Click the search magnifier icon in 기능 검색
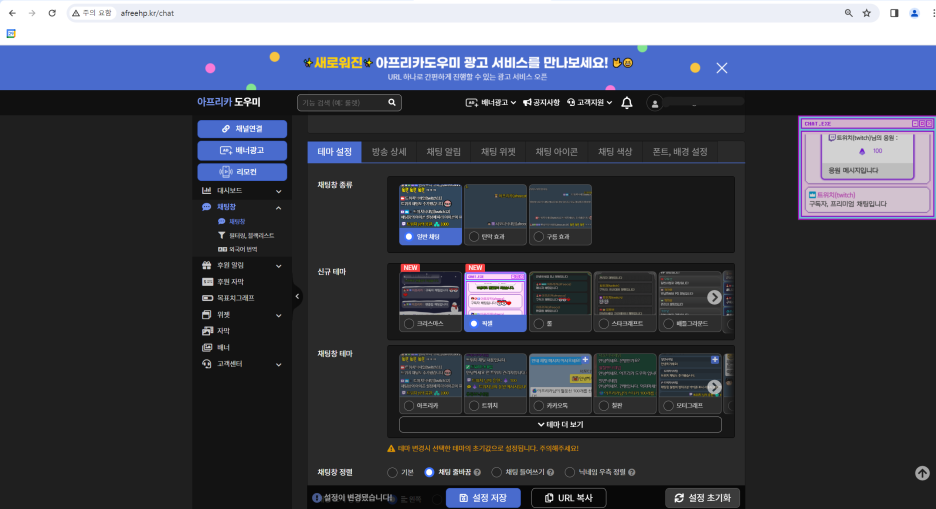Image resolution: width=936 pixels, height=509 pixels. point(392,103)
